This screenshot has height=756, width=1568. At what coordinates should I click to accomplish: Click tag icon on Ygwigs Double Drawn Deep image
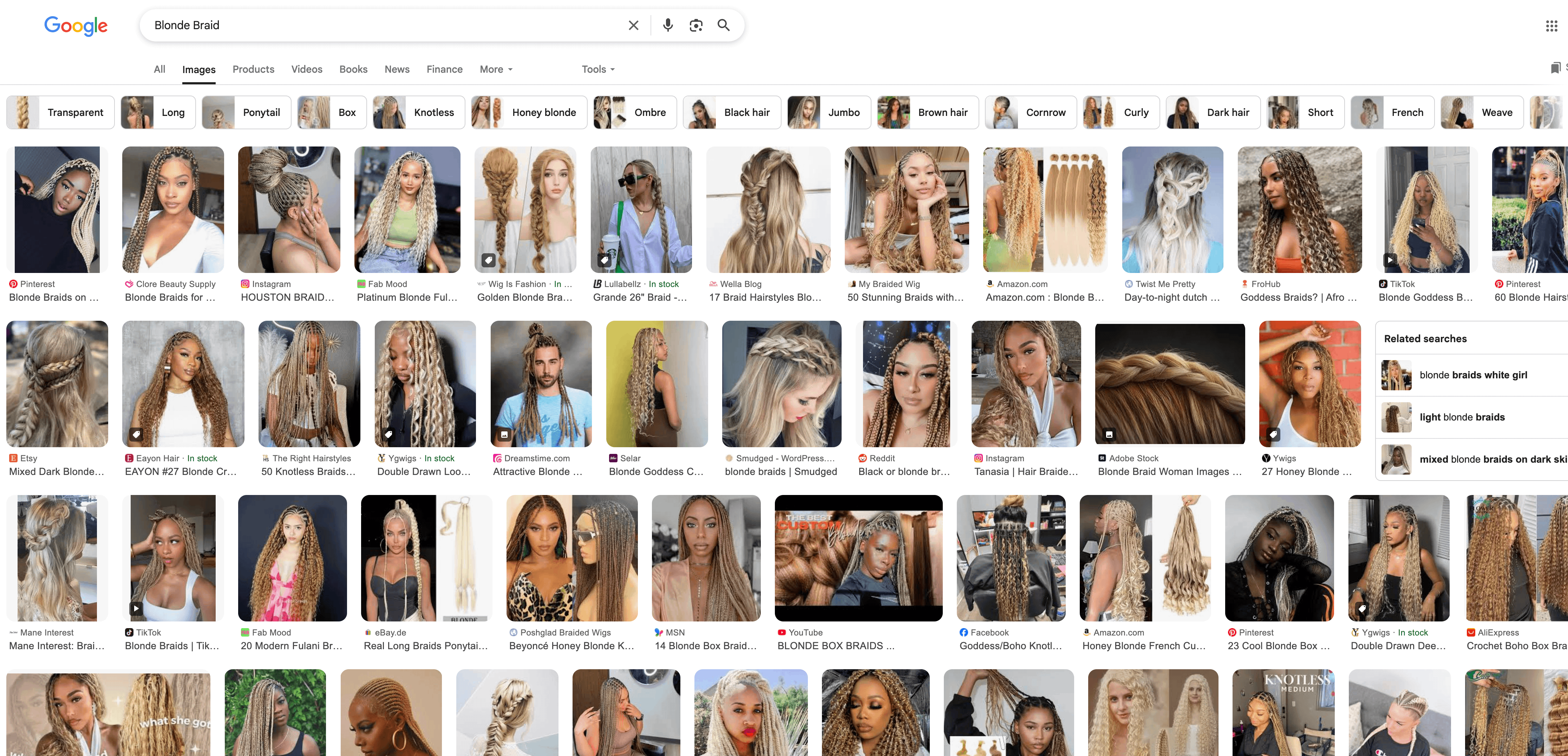click(x=1362, y=609)
